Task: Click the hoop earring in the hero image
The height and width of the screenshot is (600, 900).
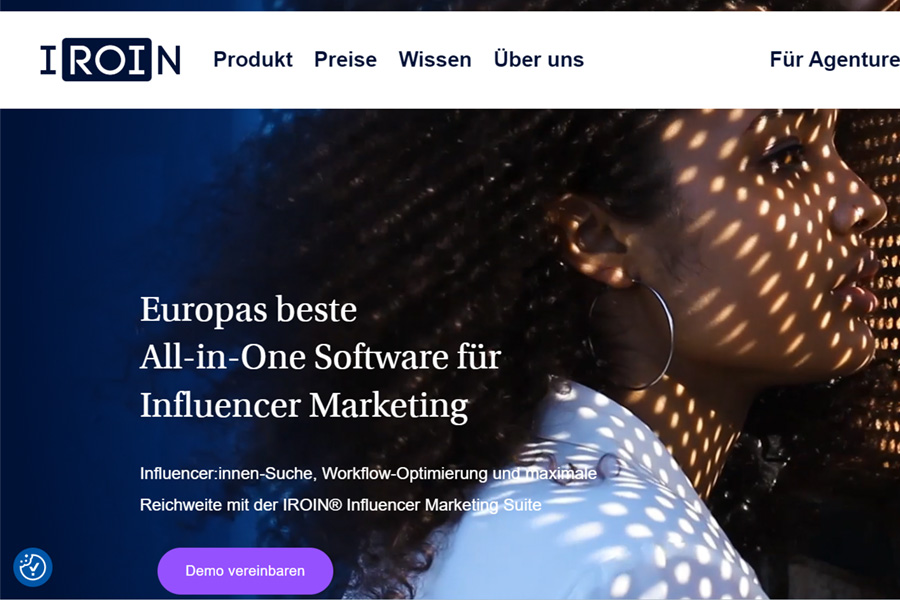Action: (x=630, y=333)
